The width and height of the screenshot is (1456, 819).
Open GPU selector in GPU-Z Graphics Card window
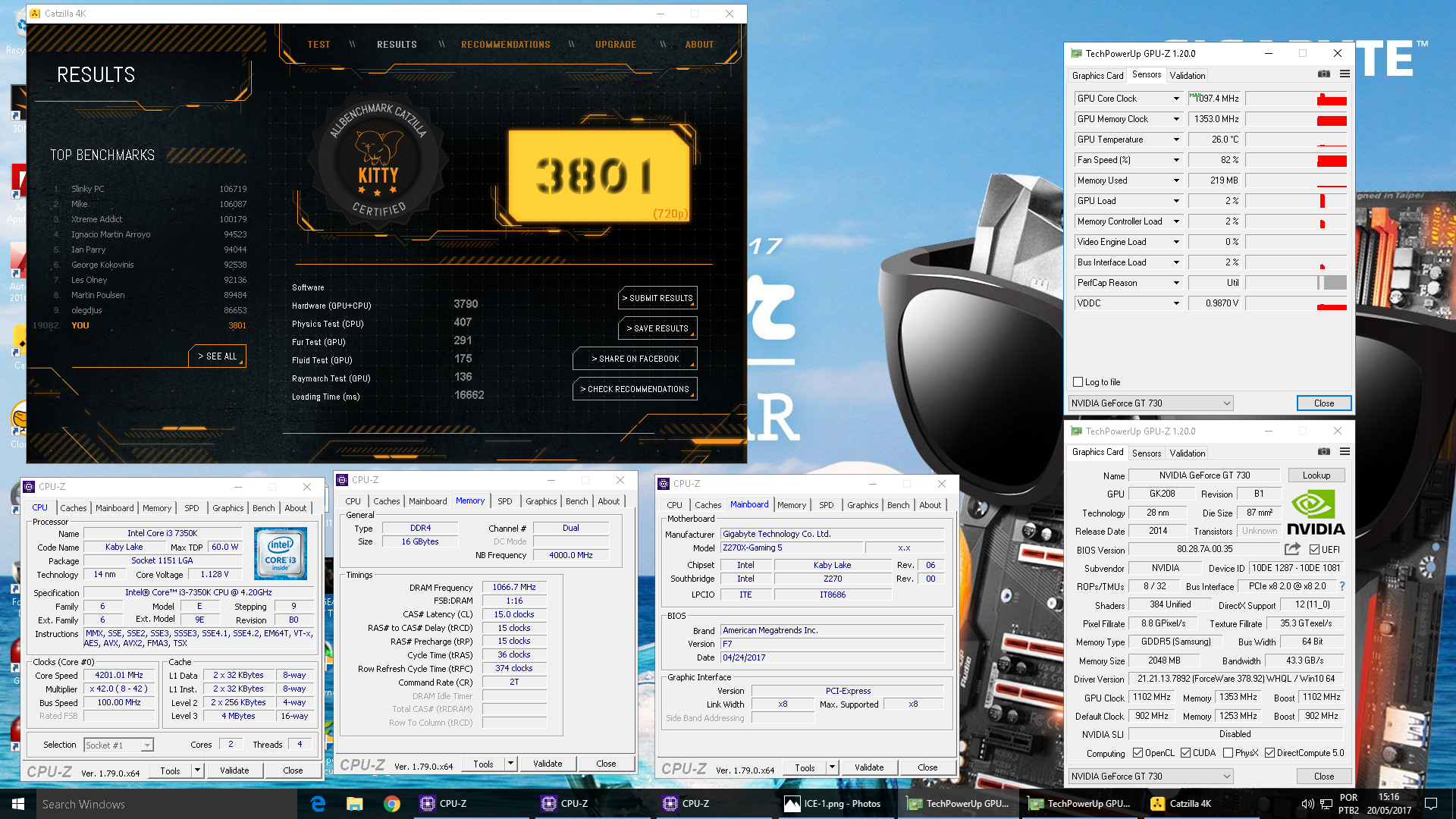(x=1150, y=777)
